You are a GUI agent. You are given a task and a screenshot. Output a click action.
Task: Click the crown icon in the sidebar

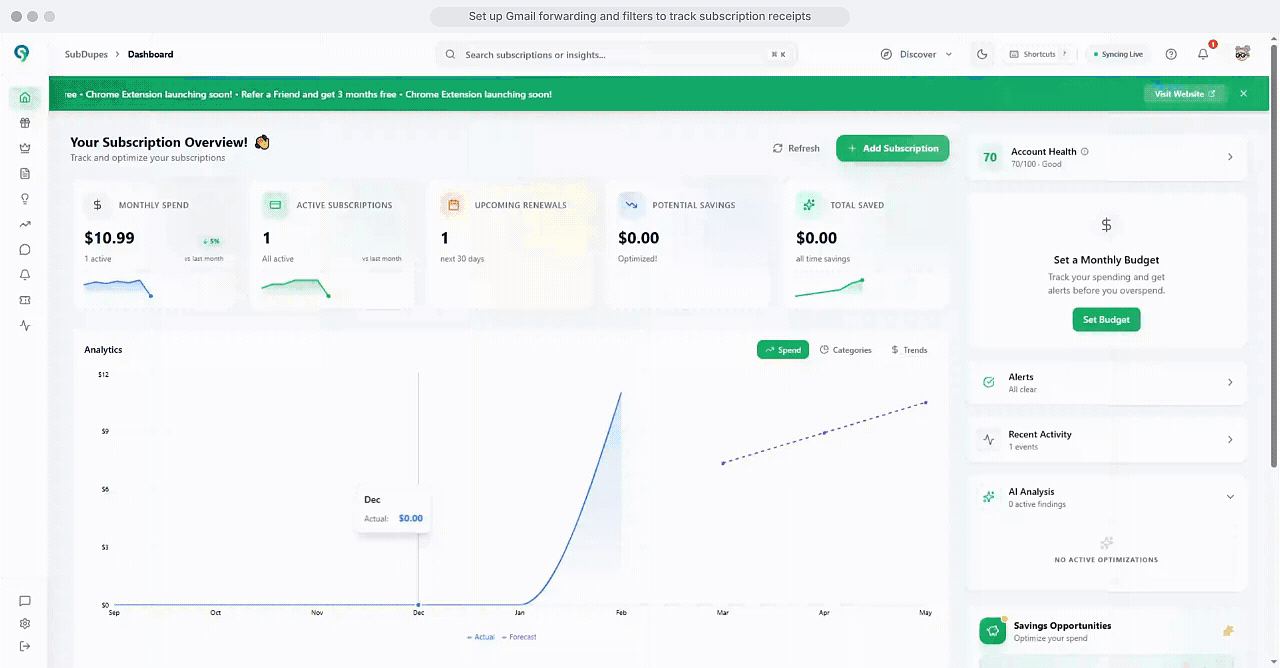pos(25,148)
